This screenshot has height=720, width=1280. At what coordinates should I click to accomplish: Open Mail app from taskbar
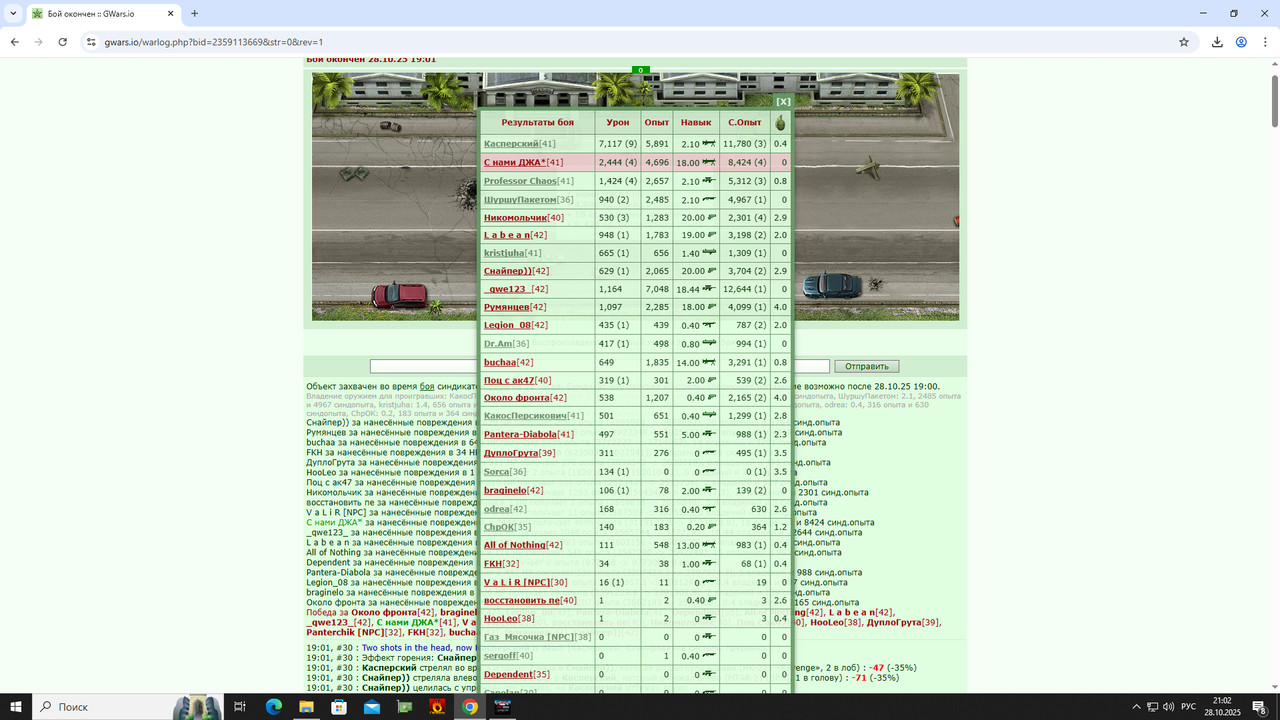click(372, 707)
